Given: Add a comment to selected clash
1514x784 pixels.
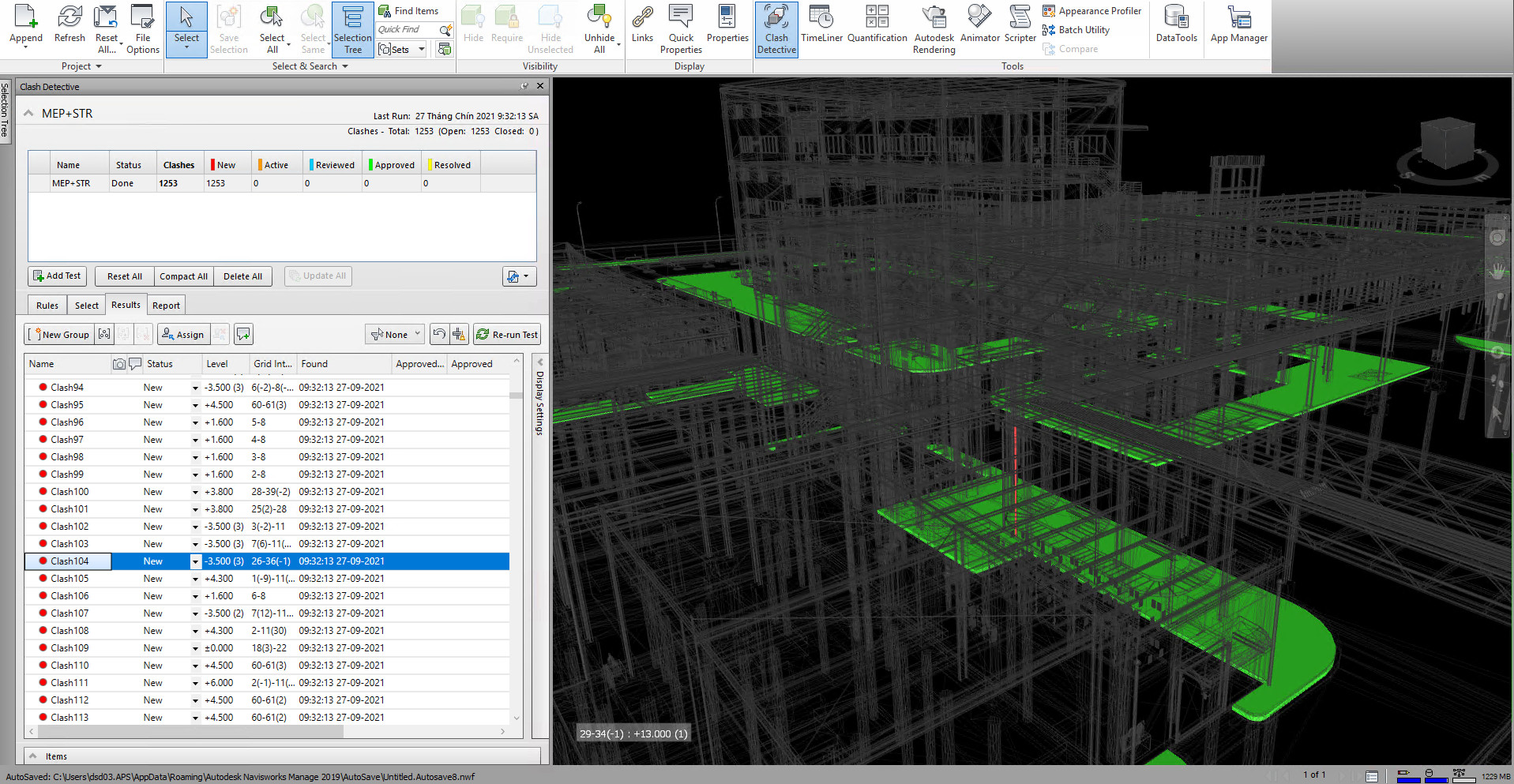Looking at the screenshot, I should 243,335.
